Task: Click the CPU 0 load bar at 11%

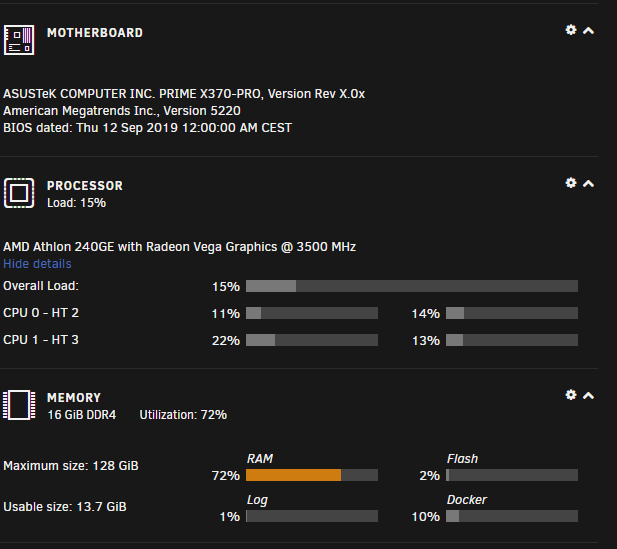Action: click(x=312, y=313)
